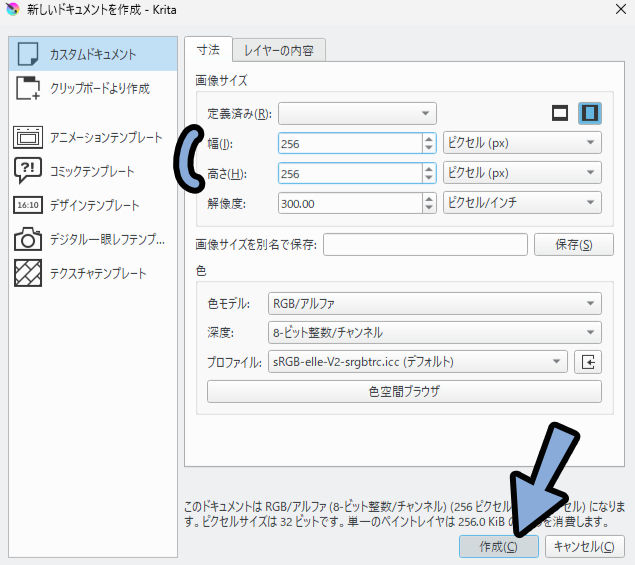
Task: Click the キャンセル(C) button
Action: pos(584,547)
